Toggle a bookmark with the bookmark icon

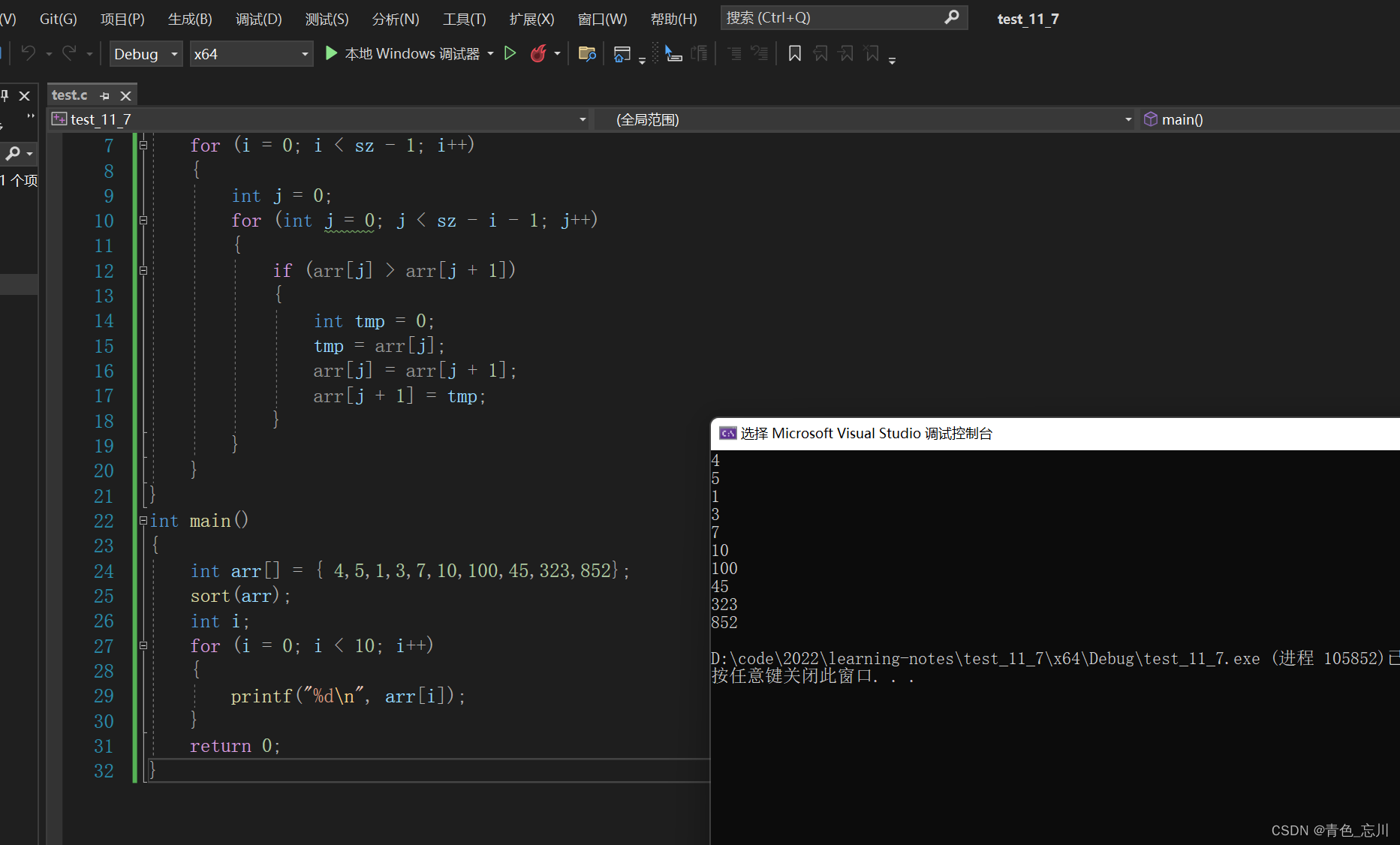point(794,53)
